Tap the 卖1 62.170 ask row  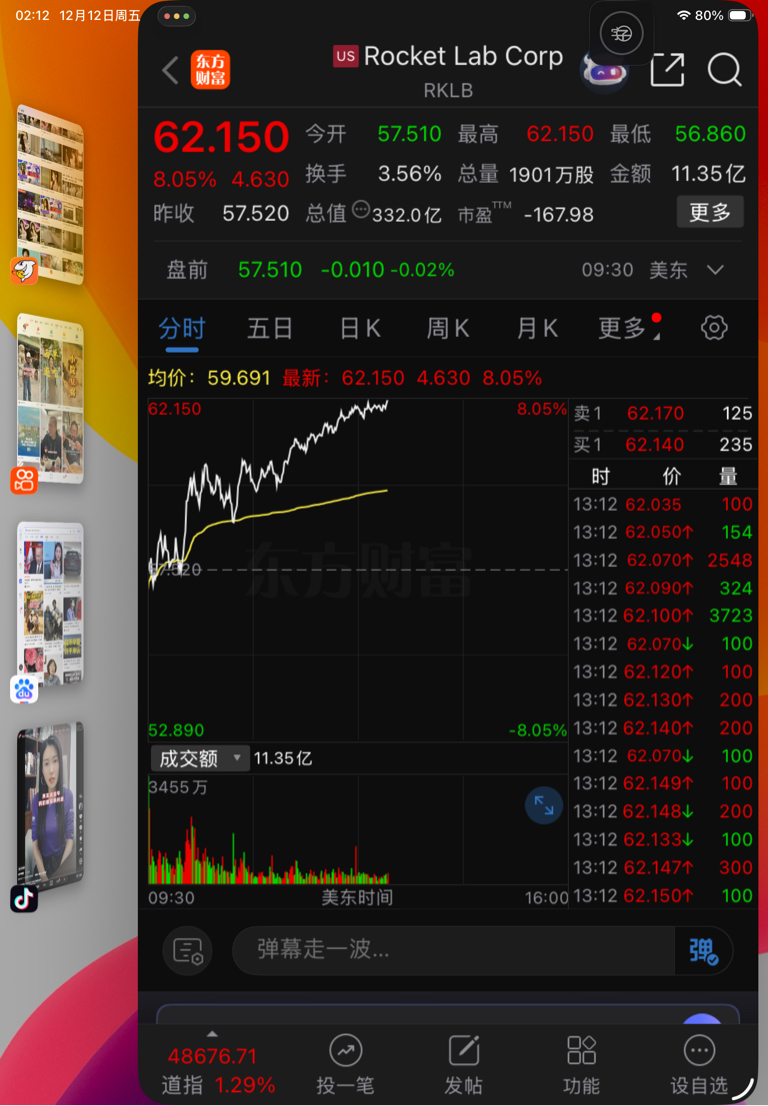[662, 413]
